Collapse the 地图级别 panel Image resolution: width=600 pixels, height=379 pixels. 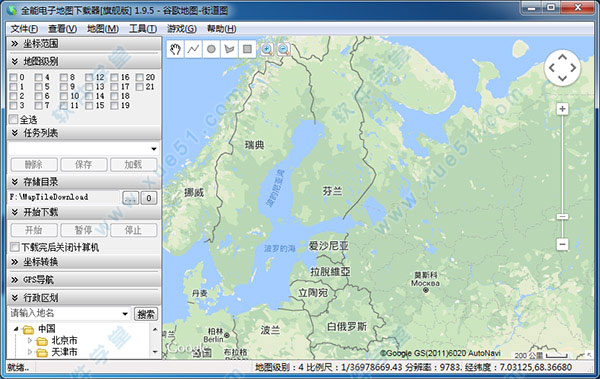84,61
